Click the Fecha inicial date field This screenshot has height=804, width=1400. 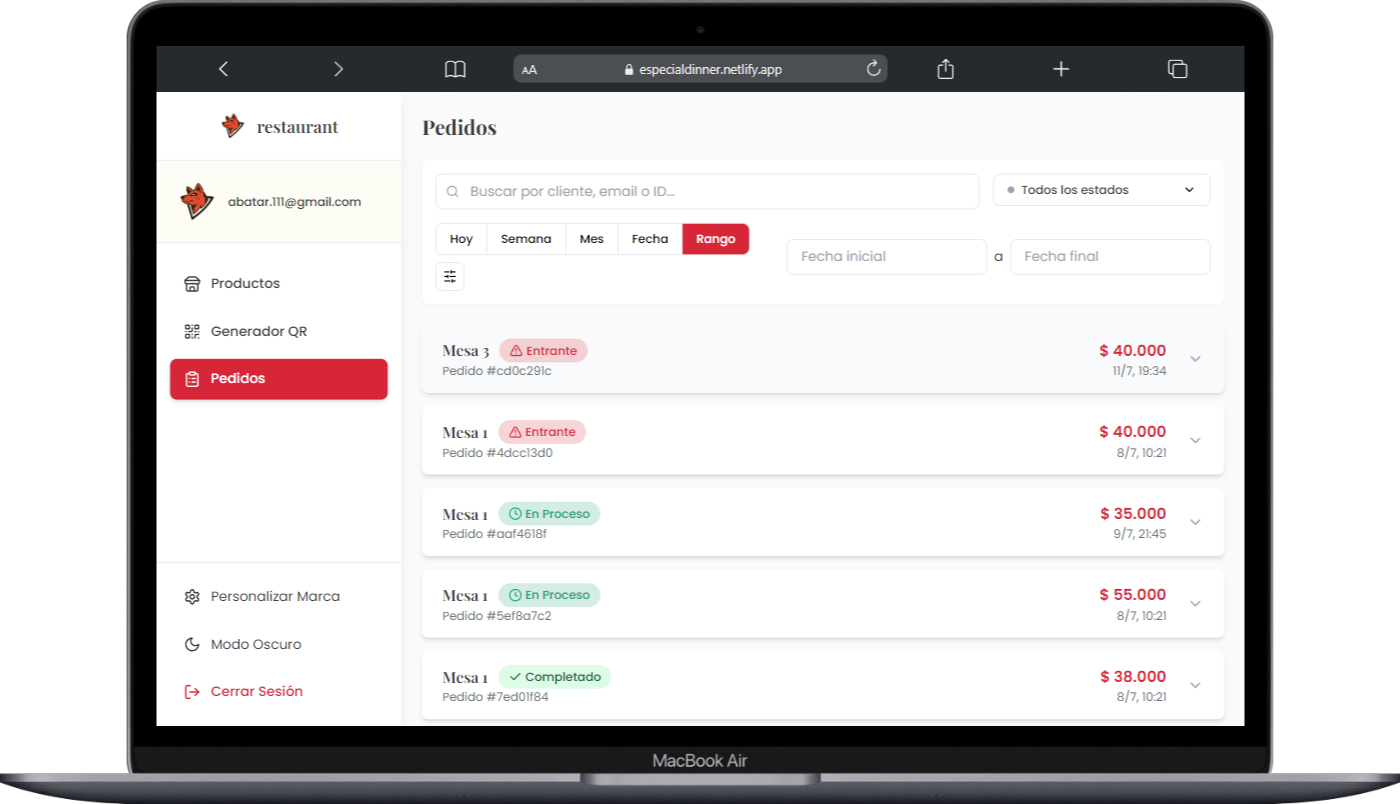pyautogui.click(x=886, y=257)
